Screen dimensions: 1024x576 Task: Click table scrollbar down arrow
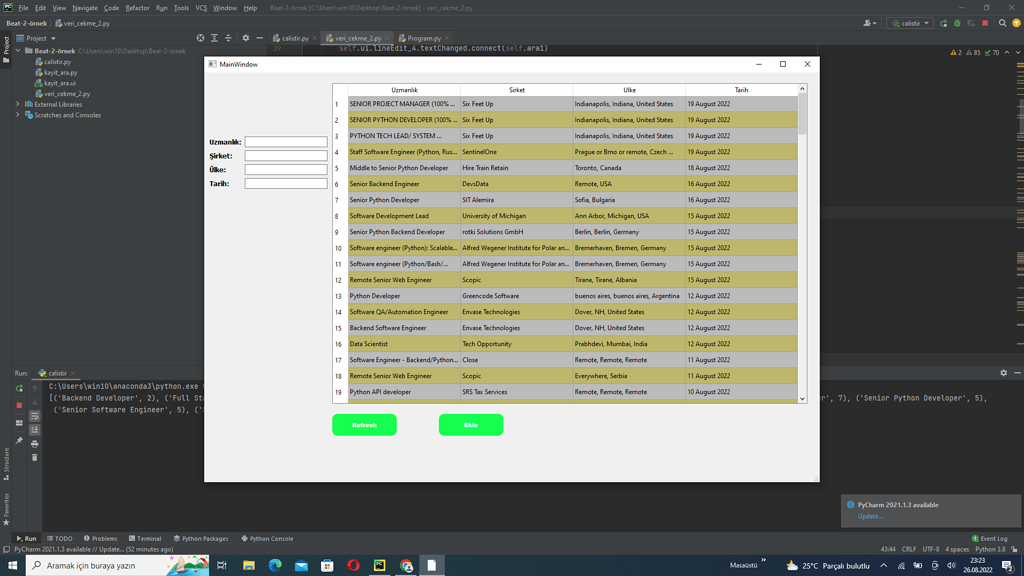click(x=803, y=398)
